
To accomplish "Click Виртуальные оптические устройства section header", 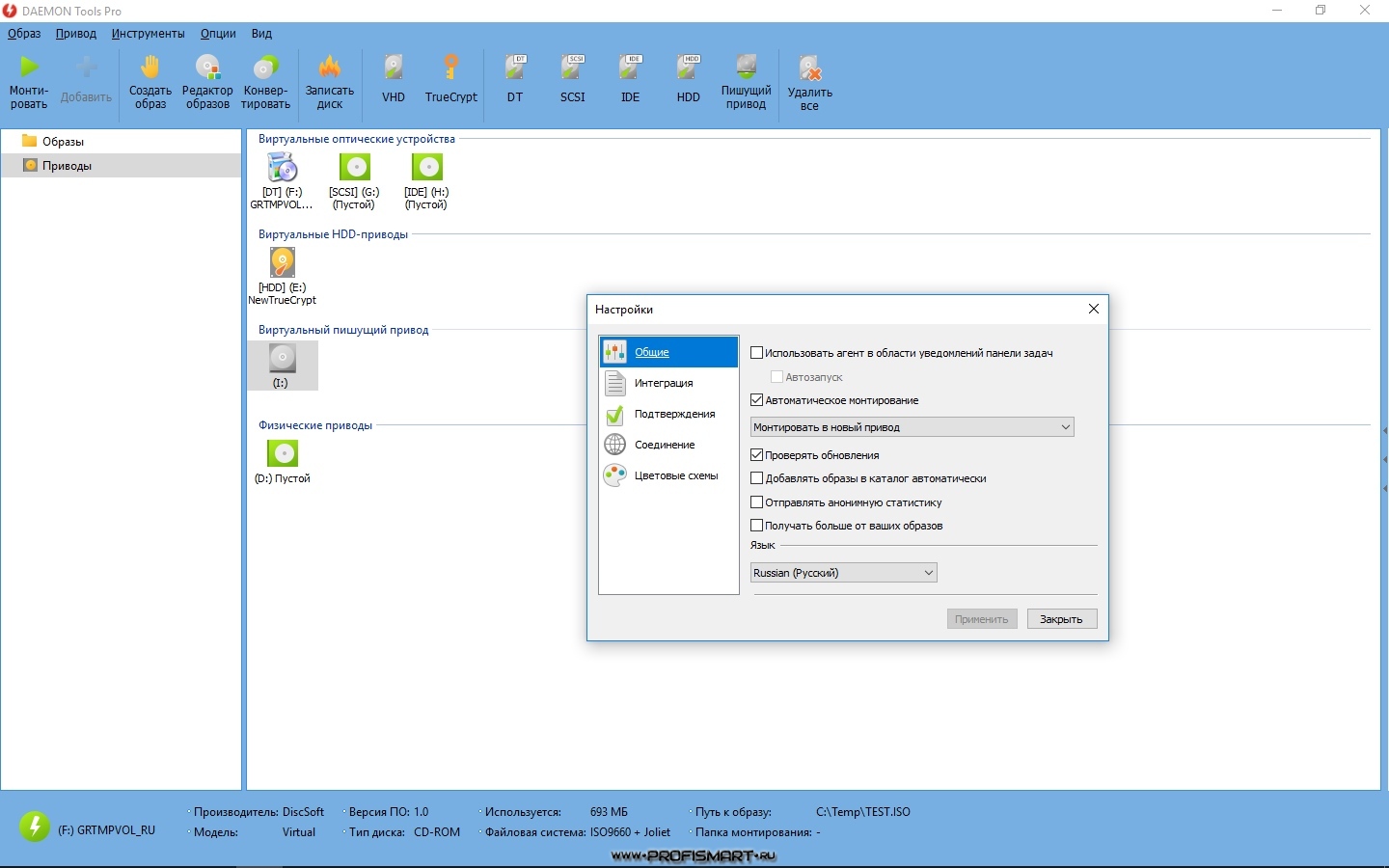I will pyautogui.click(x=356, y=139).
